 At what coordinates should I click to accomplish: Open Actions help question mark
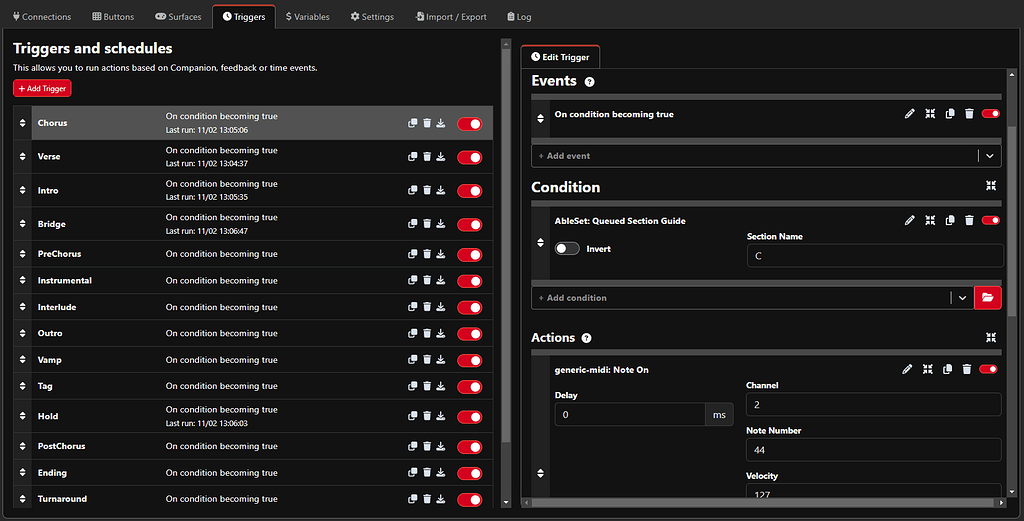(586, 338)
